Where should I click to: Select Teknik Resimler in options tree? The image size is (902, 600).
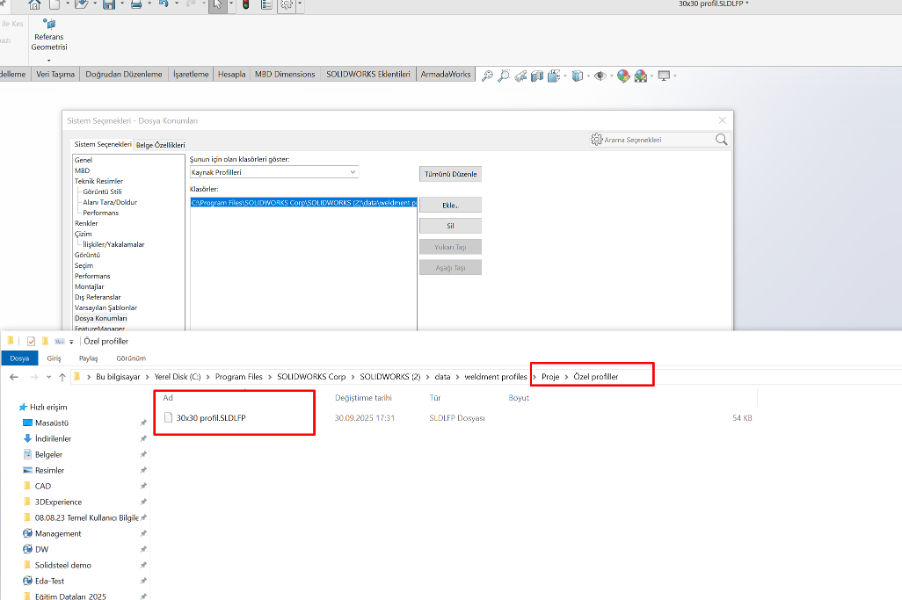[99, 181]
